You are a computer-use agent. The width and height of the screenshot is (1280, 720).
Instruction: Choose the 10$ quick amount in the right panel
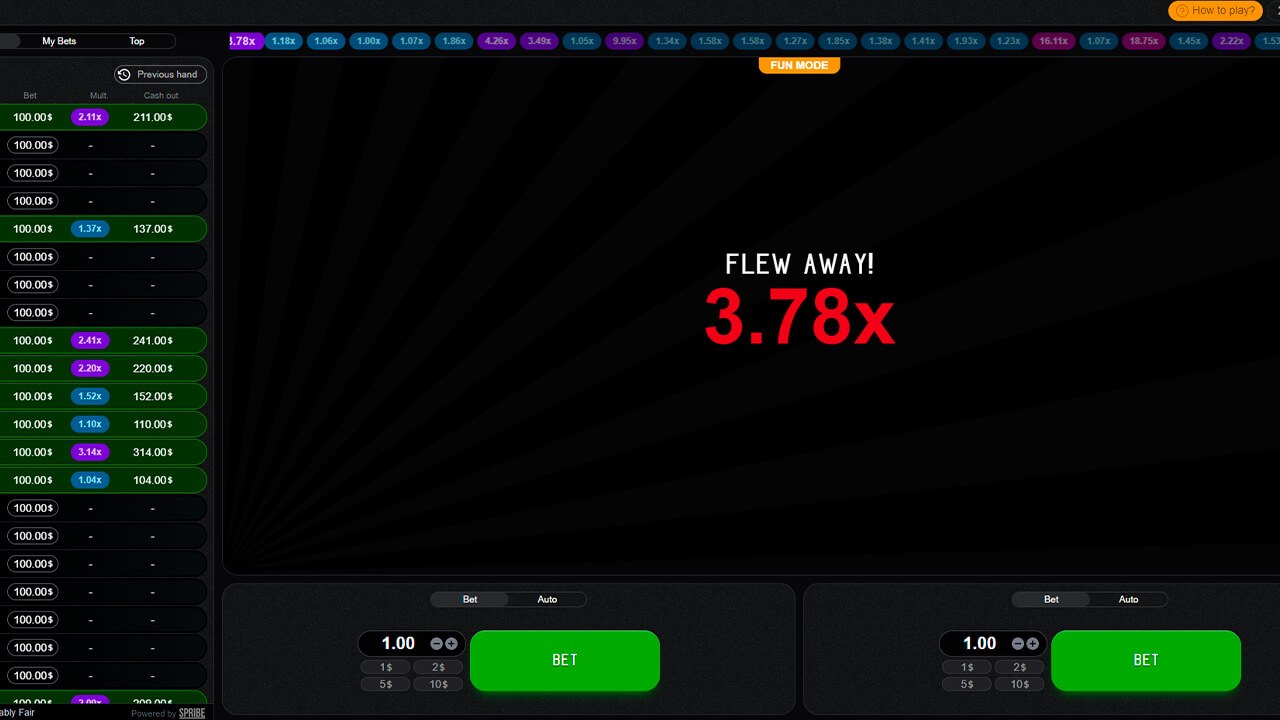pyautogui.click(x=1019, y=684)
